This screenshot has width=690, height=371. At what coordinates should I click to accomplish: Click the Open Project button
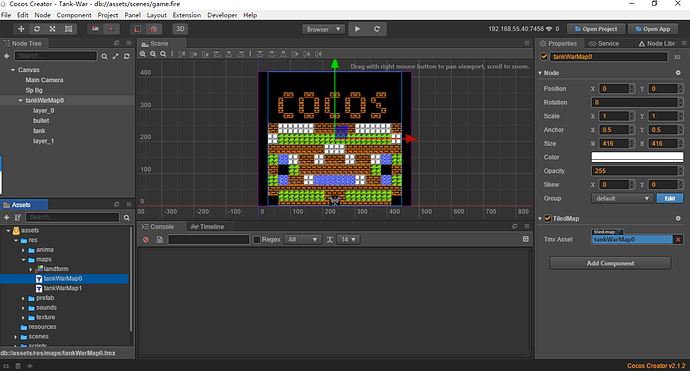[x=596, y=29]
